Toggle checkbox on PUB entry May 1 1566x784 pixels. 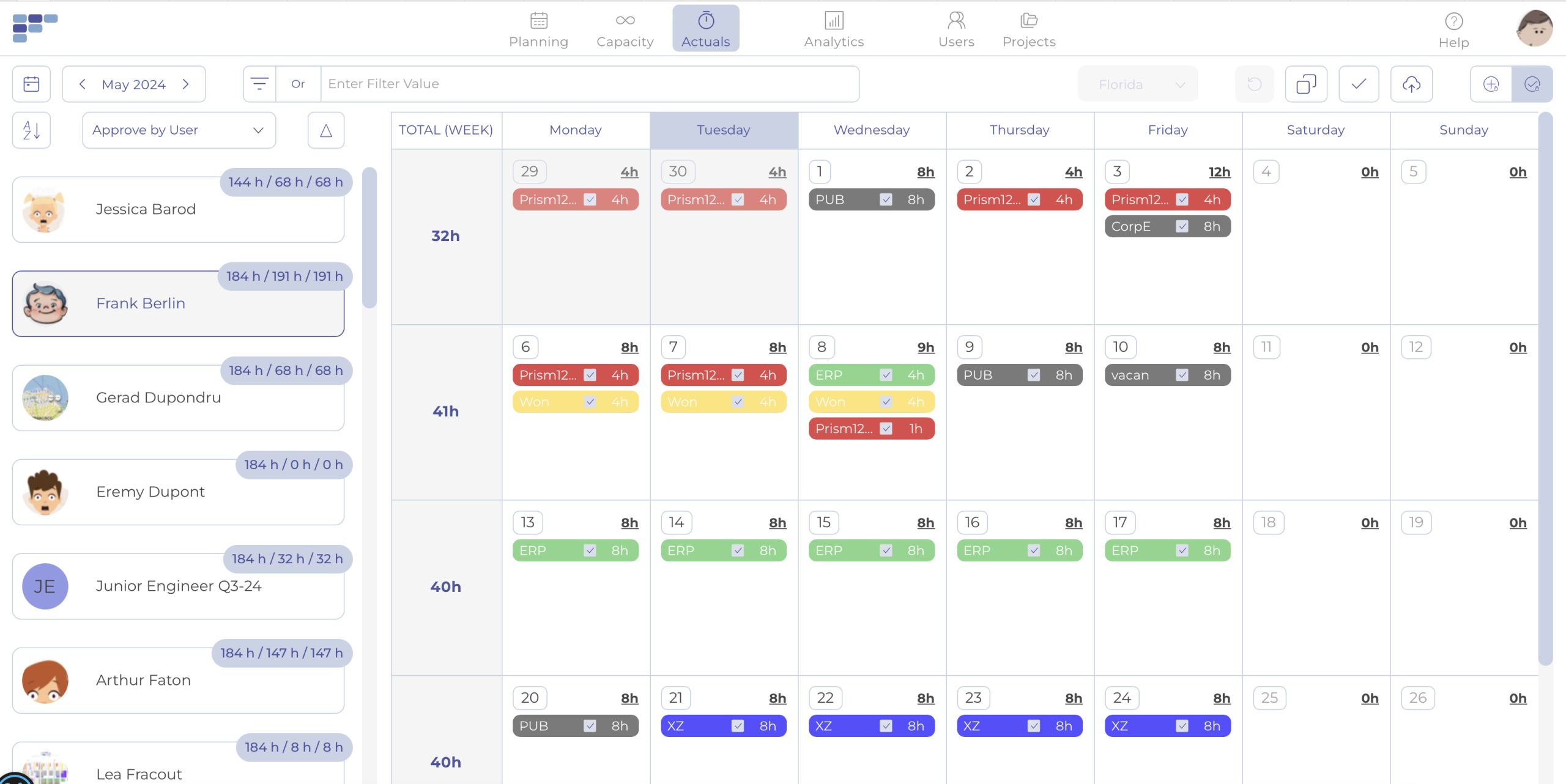pyautogui.click(x=886, y=200)
